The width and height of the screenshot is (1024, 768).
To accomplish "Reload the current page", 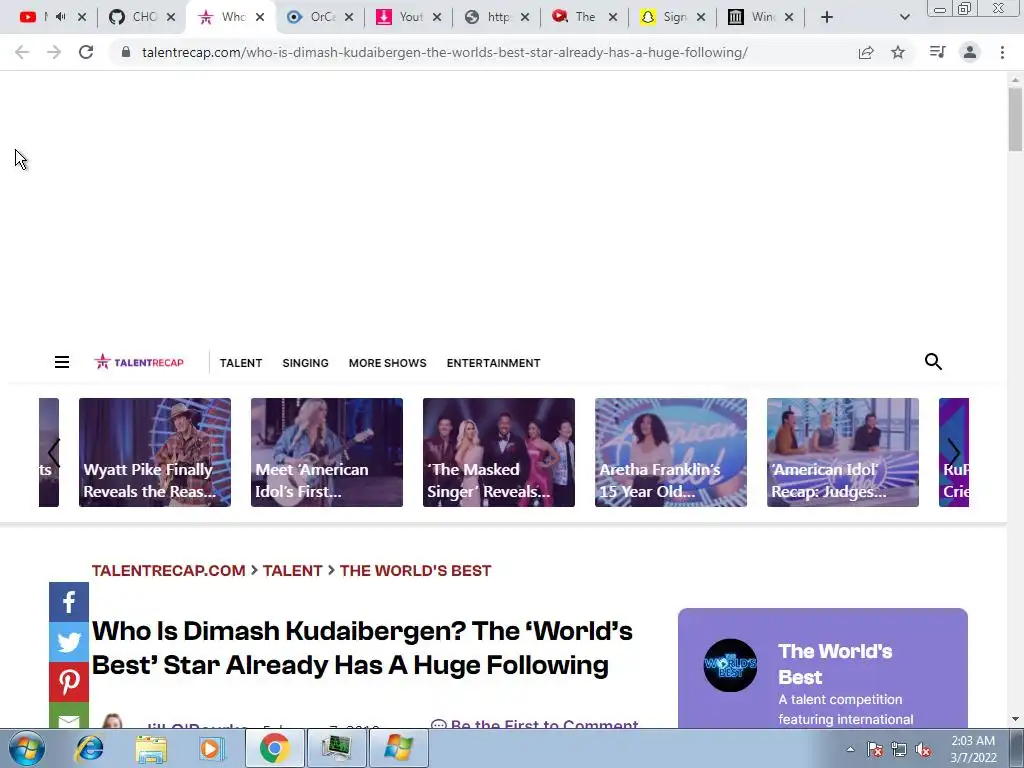I will click(86, 52).
